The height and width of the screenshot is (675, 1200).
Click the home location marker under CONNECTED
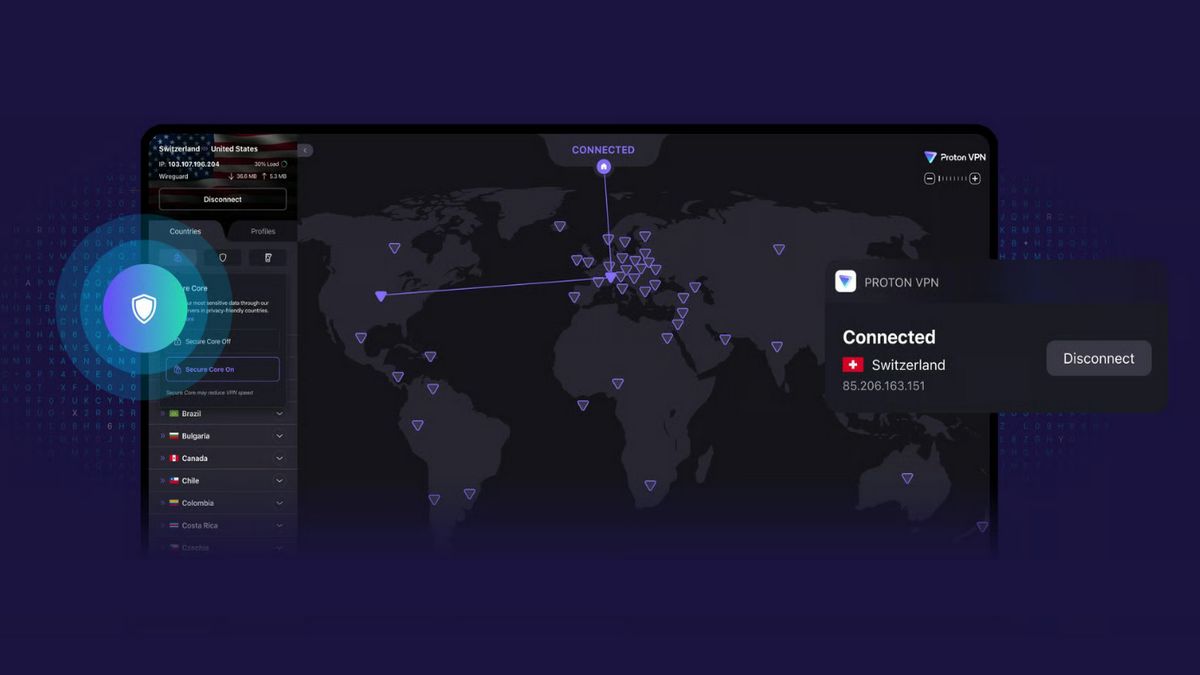[x=603, y=167]
